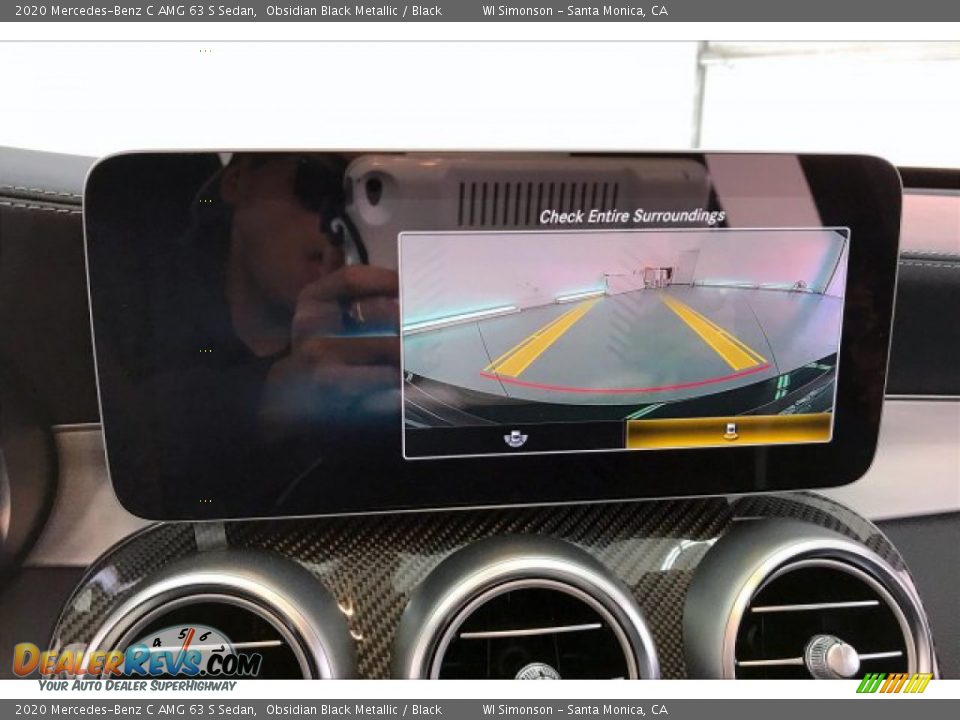960x720 pixels.
Task: Tap the 'Check Entire Surroundings' message
Action: coord(631,216)
